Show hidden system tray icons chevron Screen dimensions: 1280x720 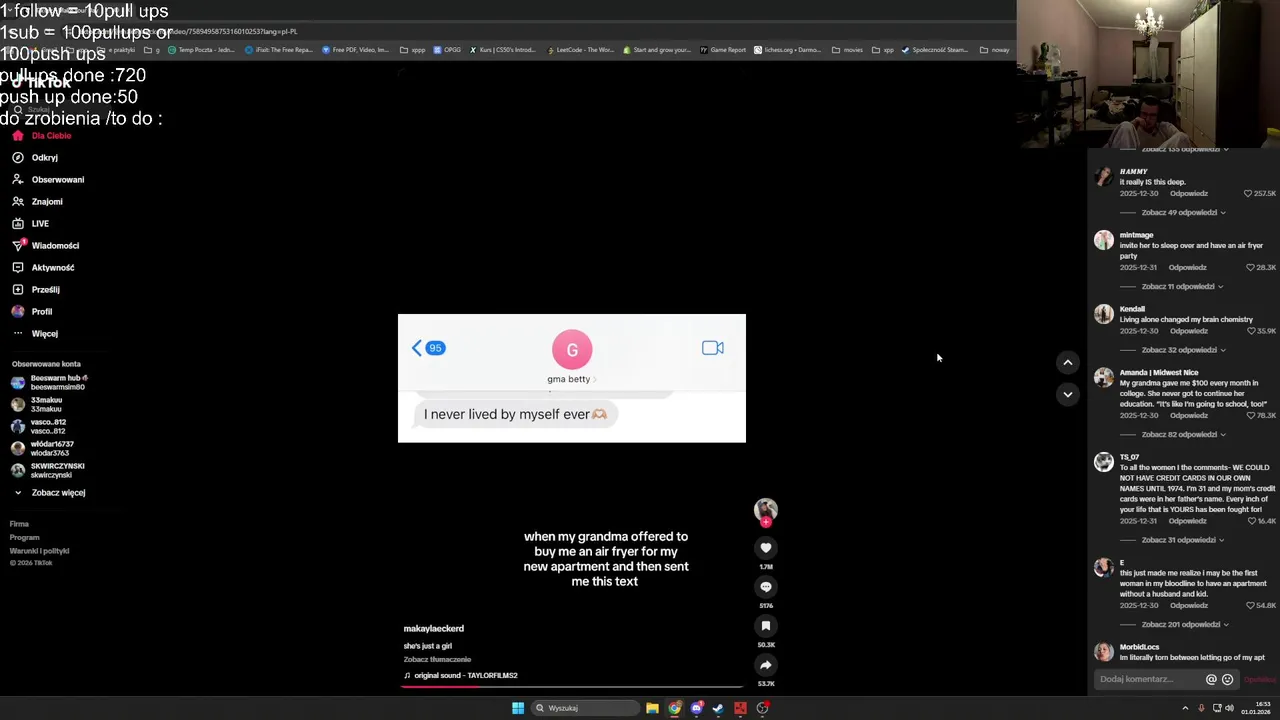tap(1186, 708)
